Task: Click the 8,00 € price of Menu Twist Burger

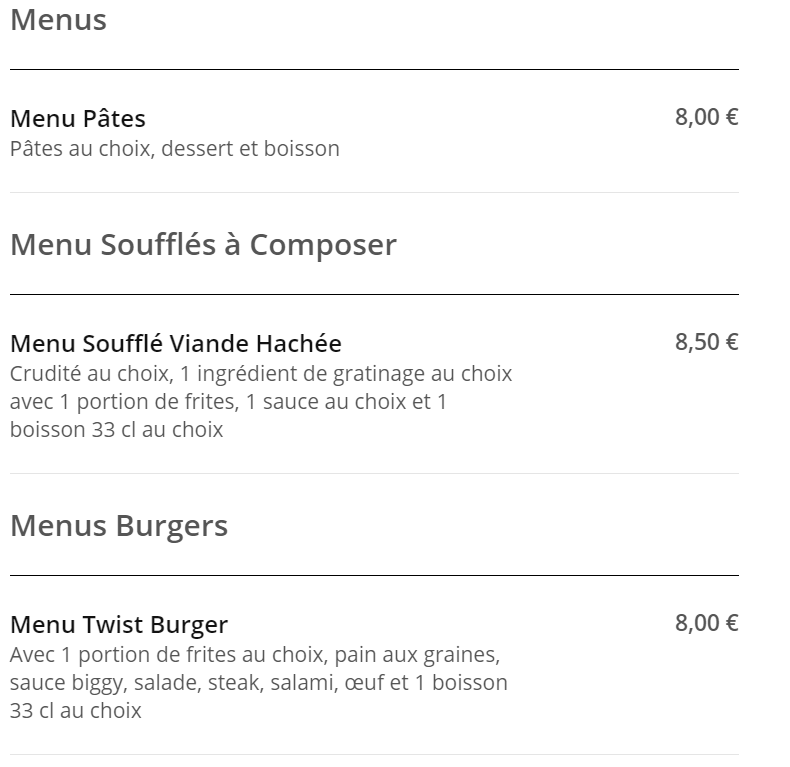Action: click(706, 623)
